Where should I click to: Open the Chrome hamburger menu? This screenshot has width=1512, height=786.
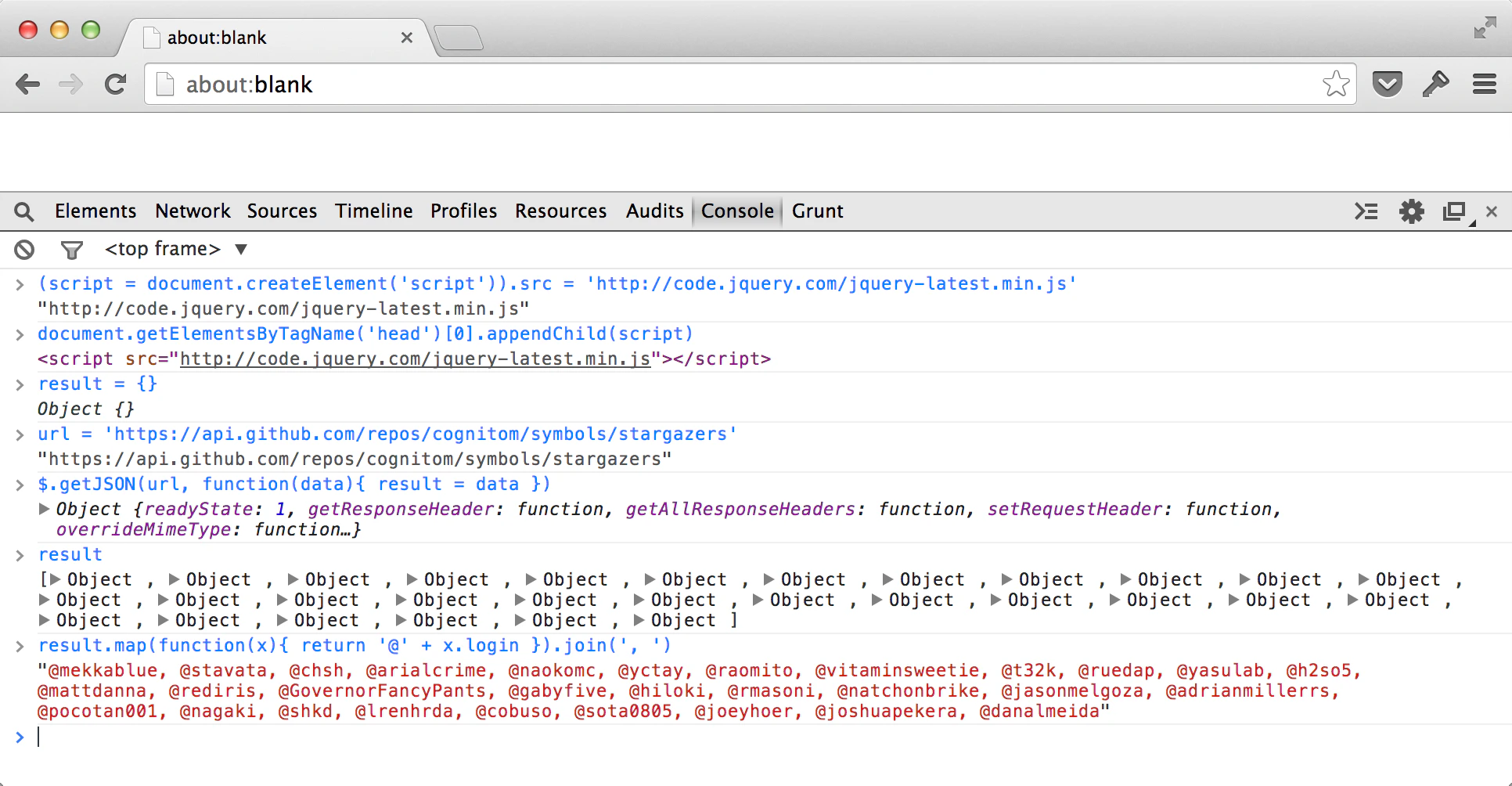coord(1485,84)
